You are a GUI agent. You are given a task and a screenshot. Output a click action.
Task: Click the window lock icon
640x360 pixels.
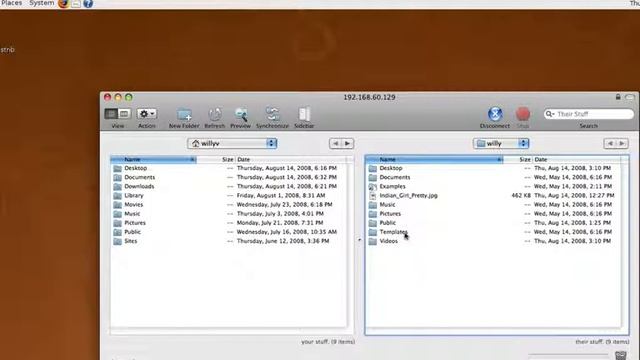[x=618, y=97]
